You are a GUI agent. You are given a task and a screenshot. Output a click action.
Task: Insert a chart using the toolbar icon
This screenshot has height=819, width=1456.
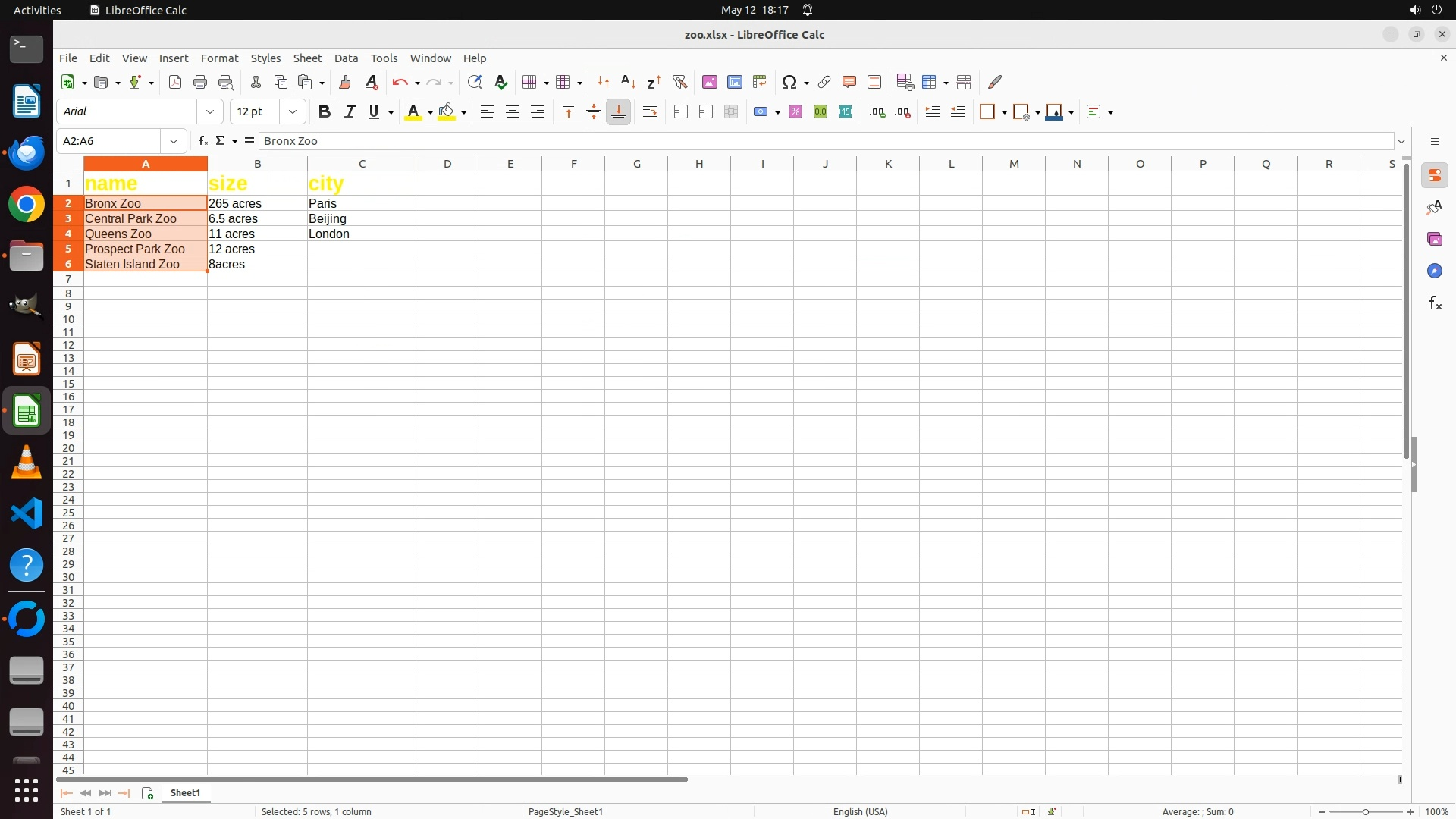tap(734, 82)
